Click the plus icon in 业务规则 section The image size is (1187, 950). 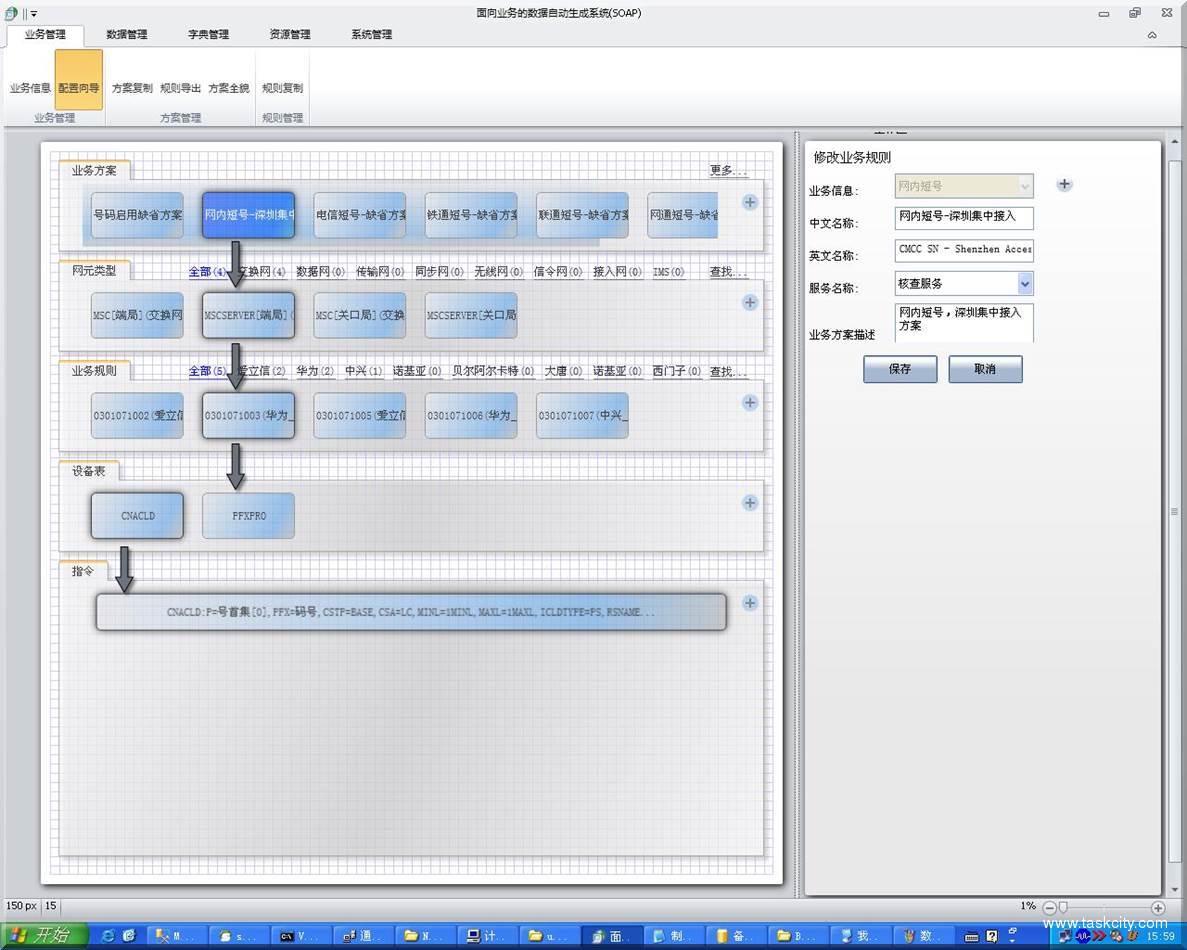(750, 403)
